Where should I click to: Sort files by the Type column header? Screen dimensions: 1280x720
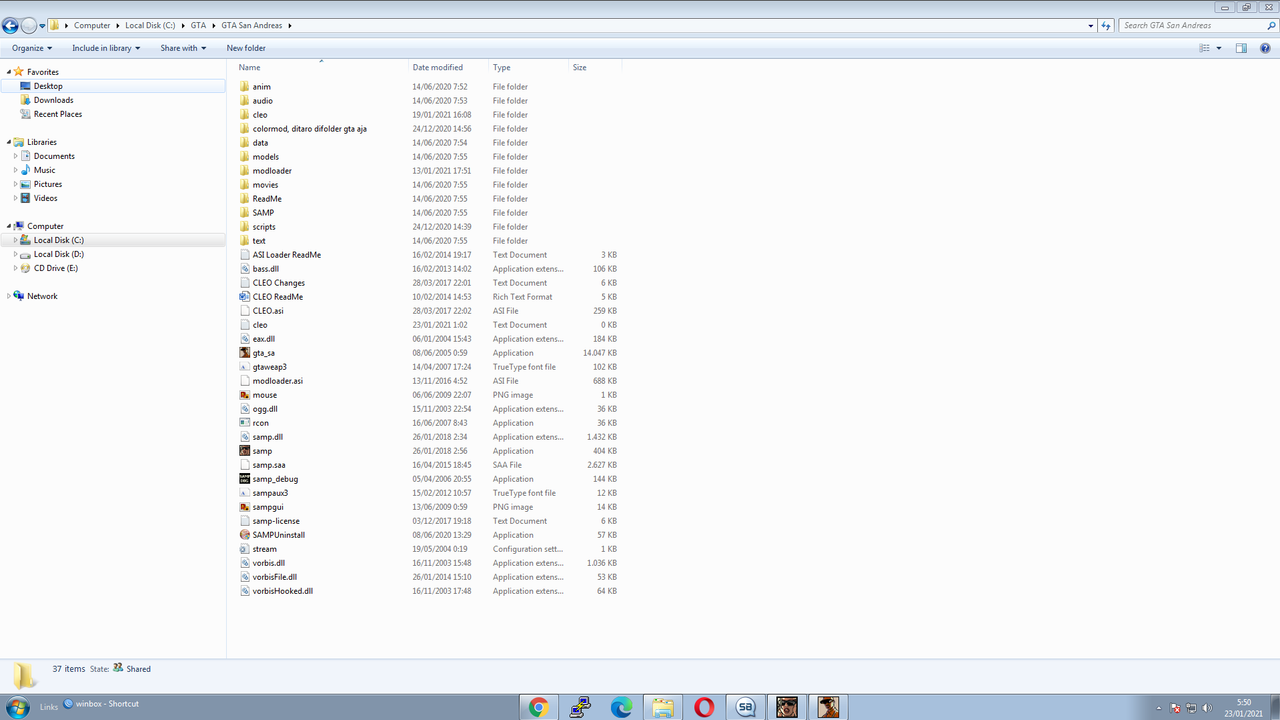tap(527, 67)
